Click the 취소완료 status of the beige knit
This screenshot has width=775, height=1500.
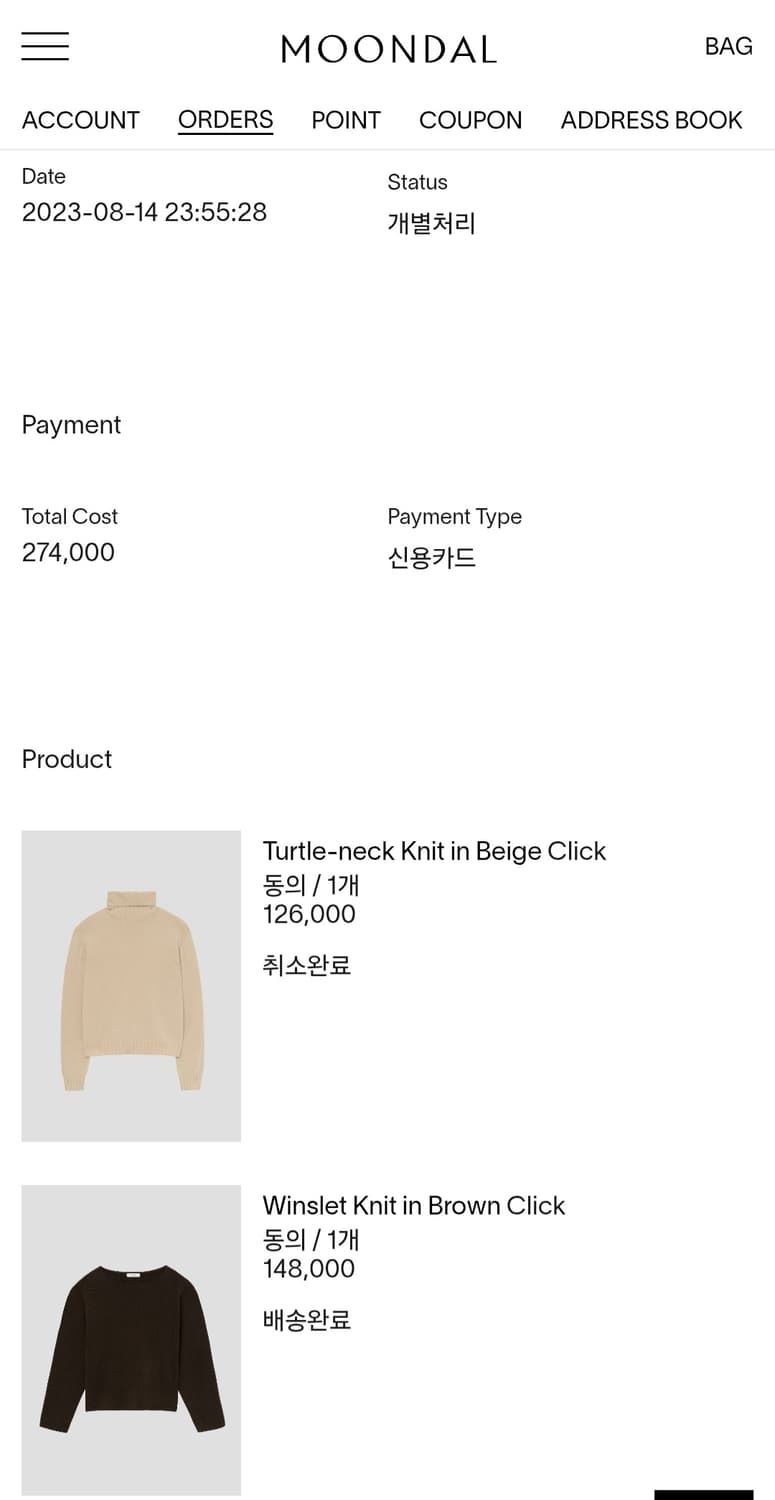click(306, 964)
